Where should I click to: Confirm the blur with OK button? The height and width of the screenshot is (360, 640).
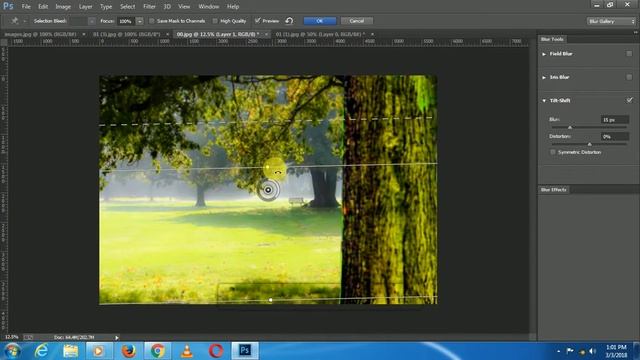(320, 21)
